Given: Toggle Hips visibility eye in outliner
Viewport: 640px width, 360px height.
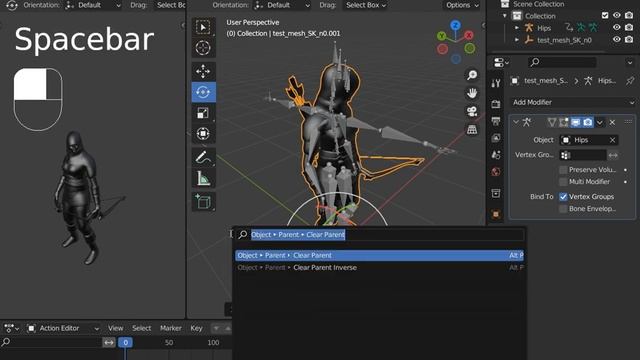Looking at the screenshot, I should tap(617, 27).
